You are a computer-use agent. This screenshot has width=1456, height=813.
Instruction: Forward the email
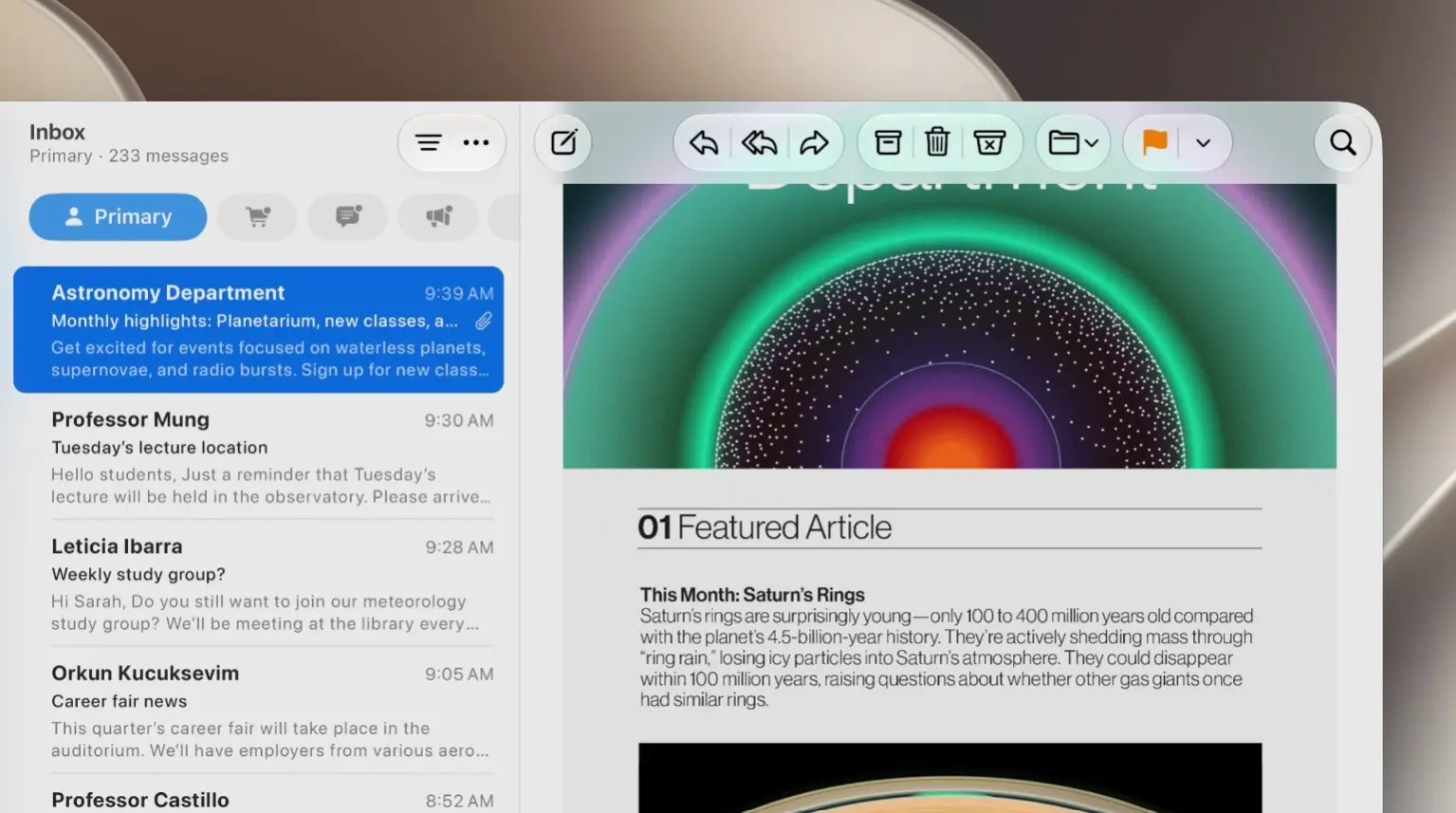click(x=814, y=142)
